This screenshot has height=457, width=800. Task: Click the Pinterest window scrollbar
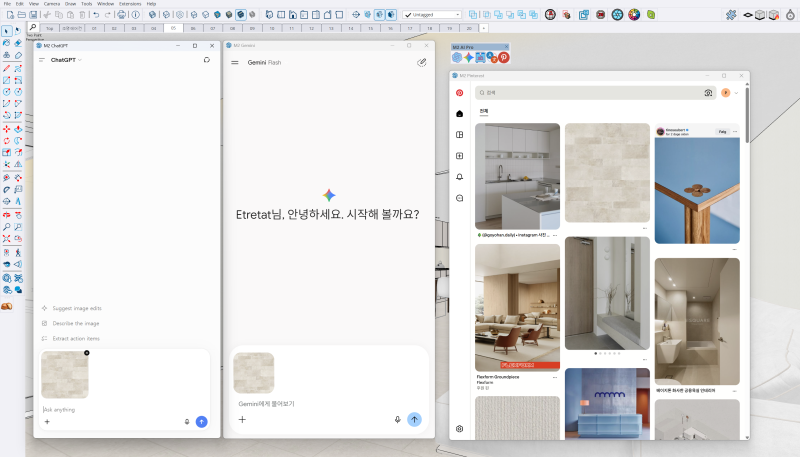coord(747,115)
